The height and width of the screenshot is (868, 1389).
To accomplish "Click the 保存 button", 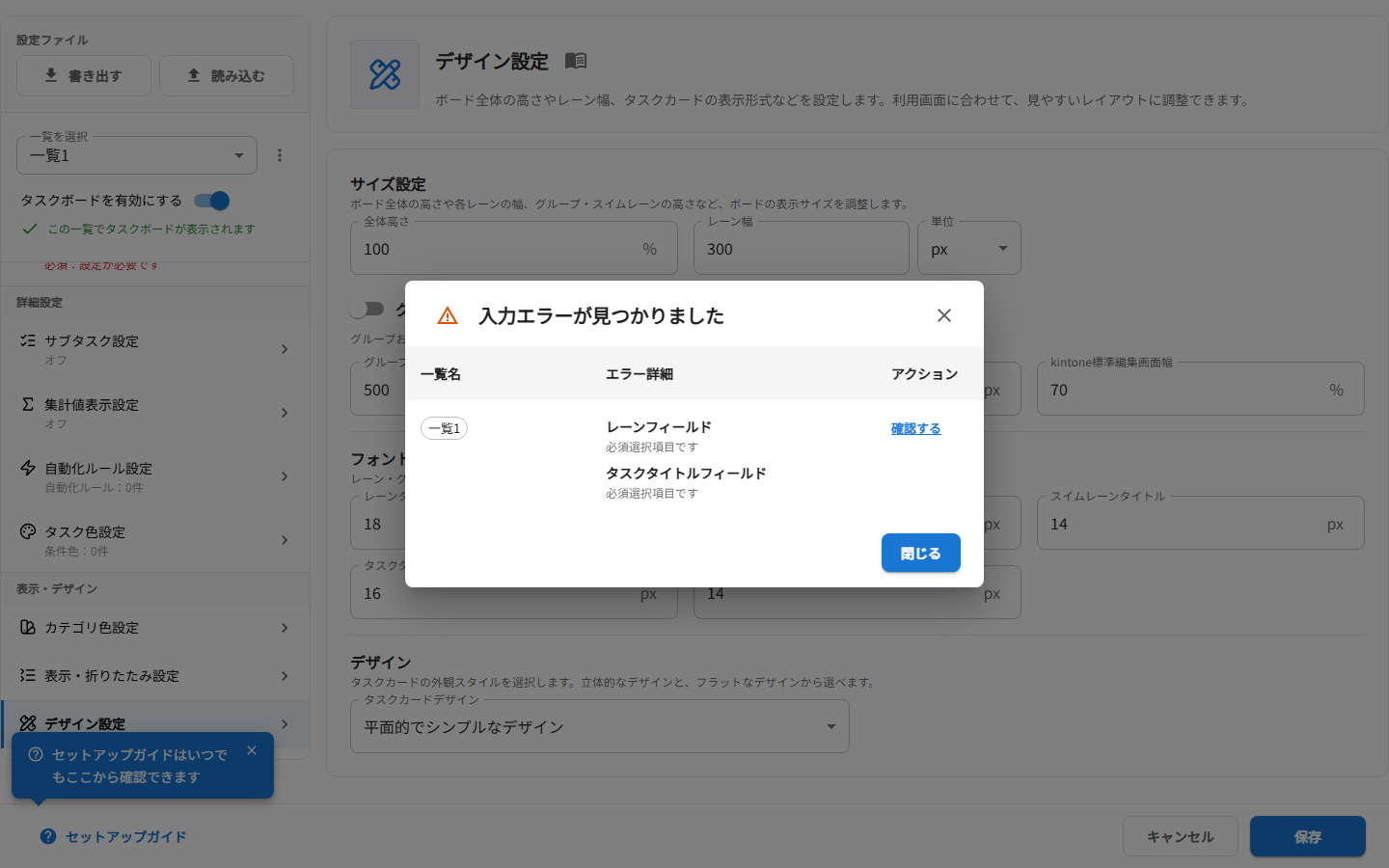I will click(1308, 836).
